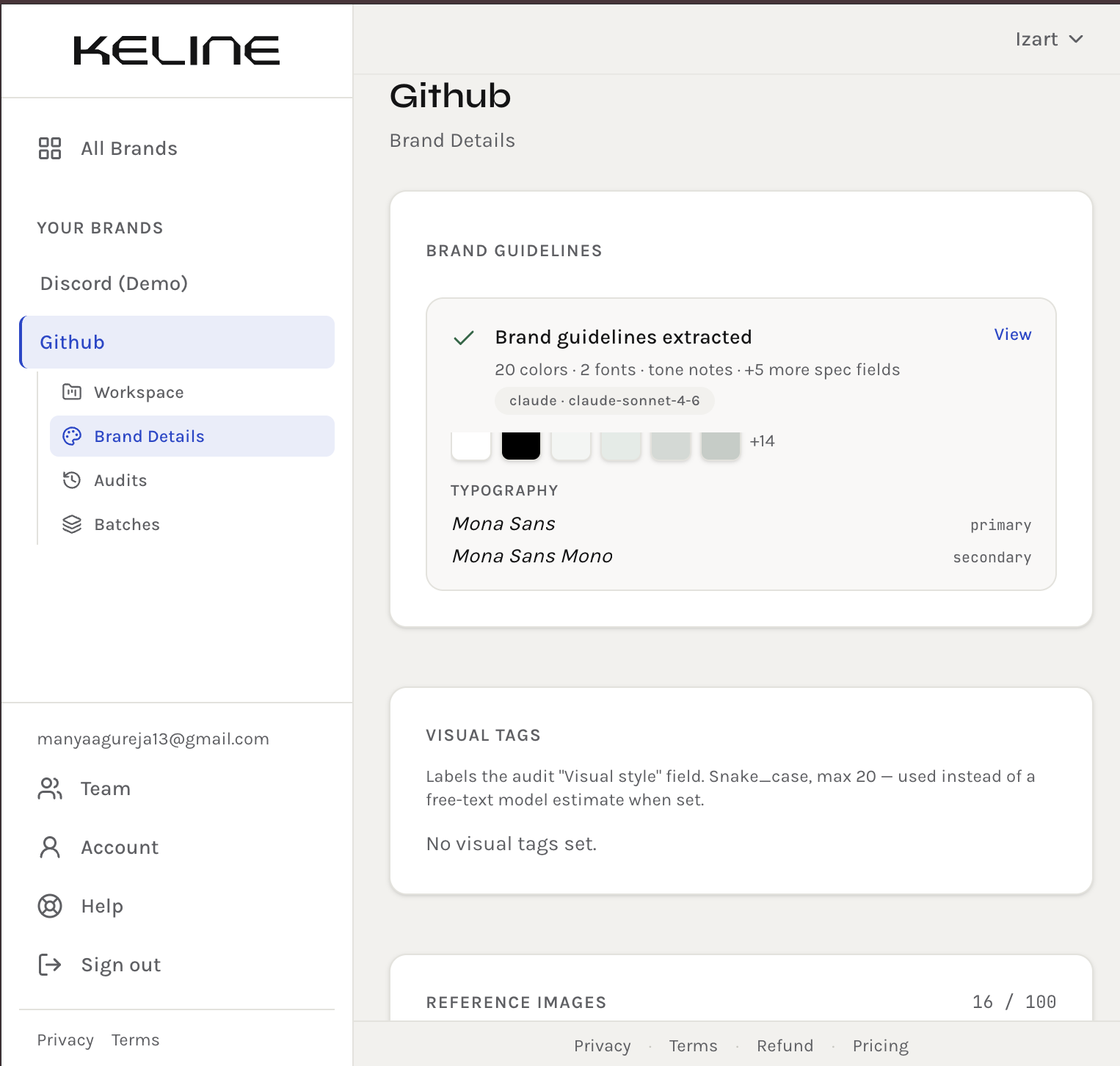Expand the Izart account chevron
Screen dimensions: 1120x1066
(1076, 39)
